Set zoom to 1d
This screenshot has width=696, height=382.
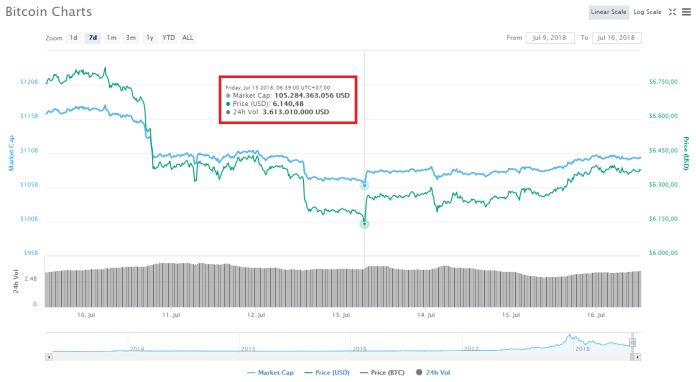73,38
